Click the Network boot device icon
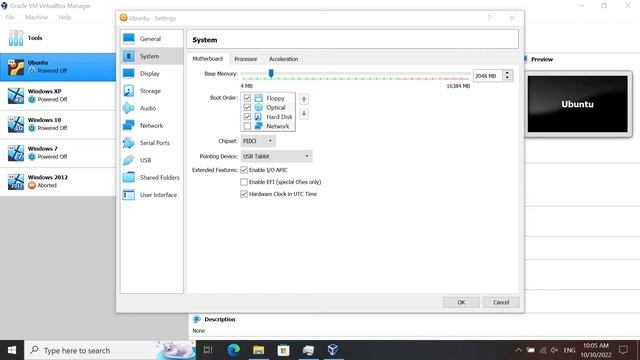This screenshot has width=640, height=360. point(258,126)
